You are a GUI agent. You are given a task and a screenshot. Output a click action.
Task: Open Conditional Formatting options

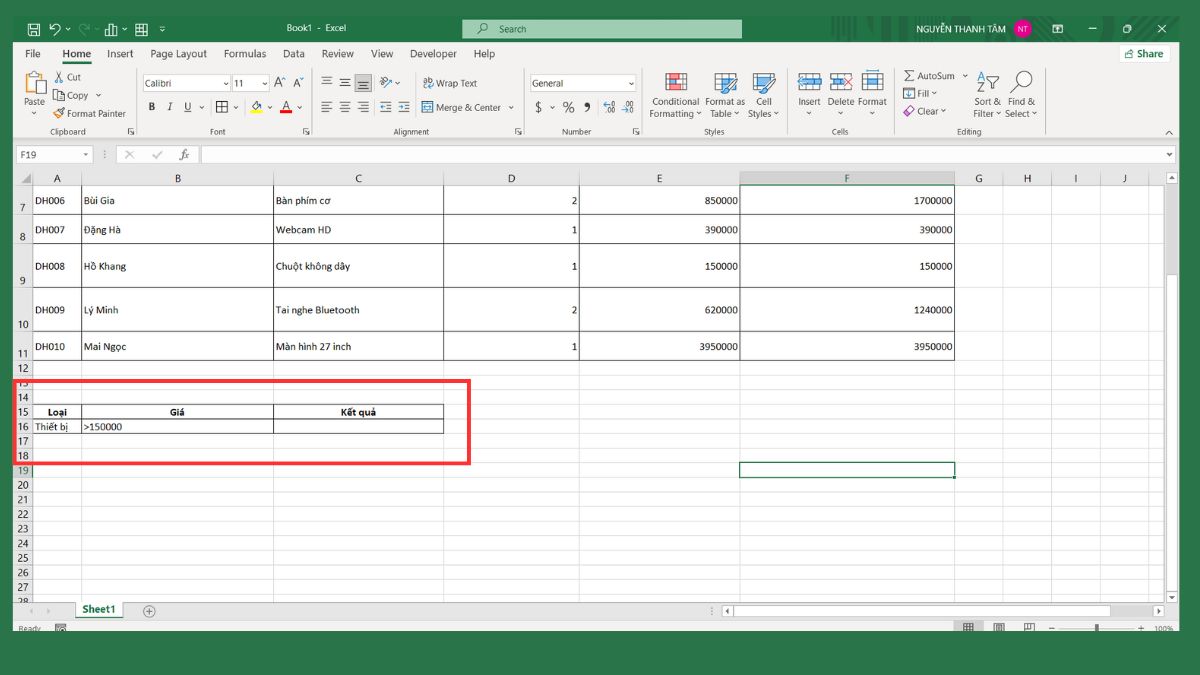coord(675,96)
